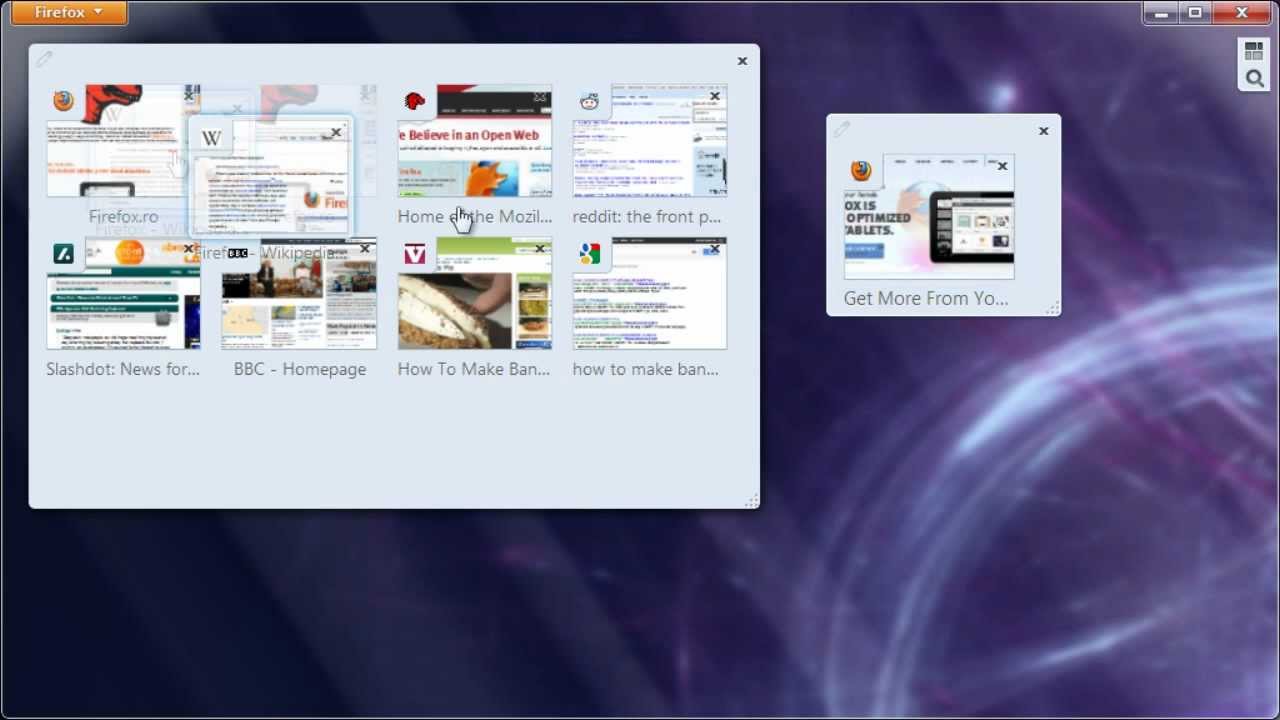Screen dimensions: 1280x720
Task: Close the dragged Wikipedia tab thumbnail
Action: tap(336, 132)
